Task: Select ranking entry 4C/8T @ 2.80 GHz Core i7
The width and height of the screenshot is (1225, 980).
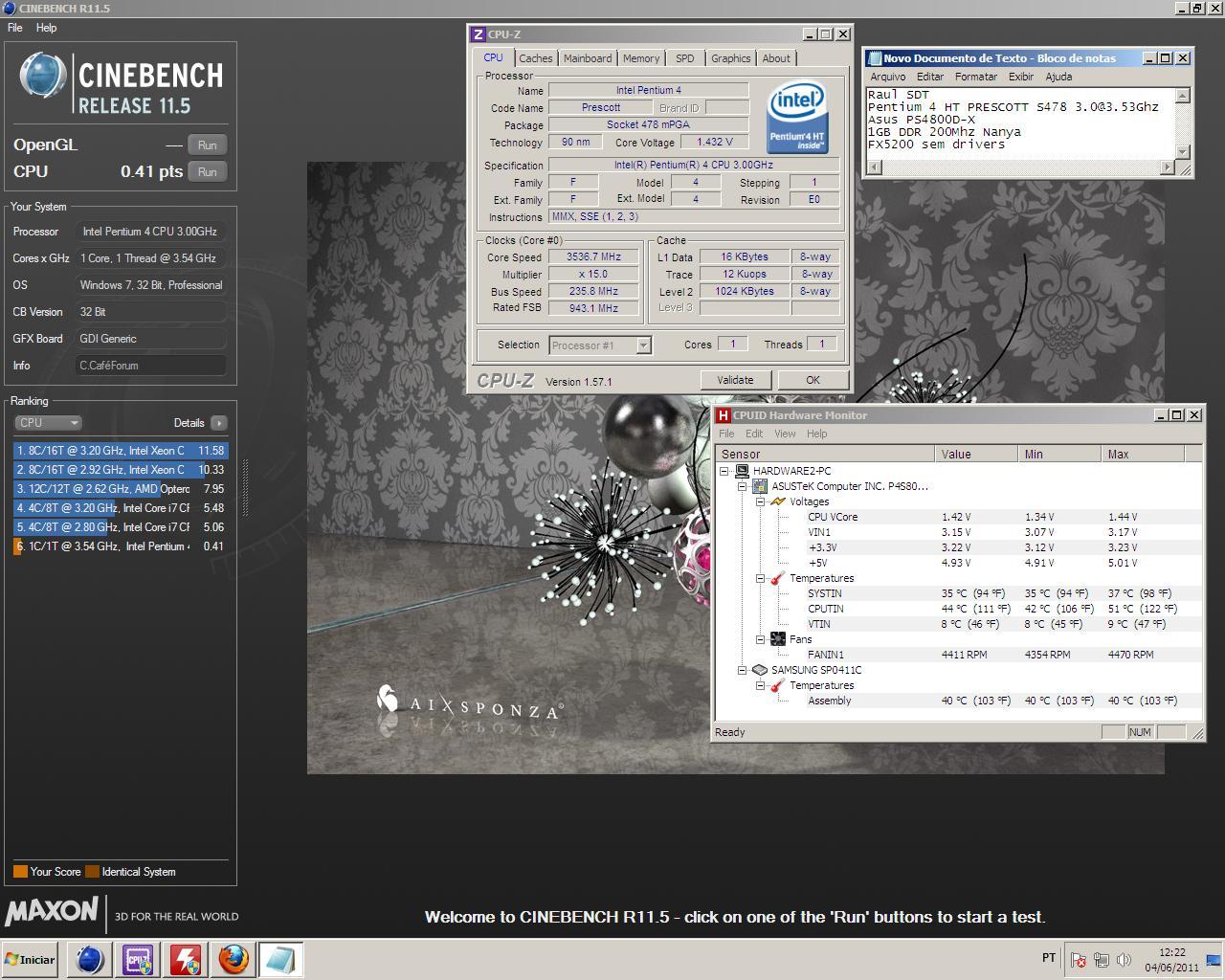Action: (x=121, y=527)
